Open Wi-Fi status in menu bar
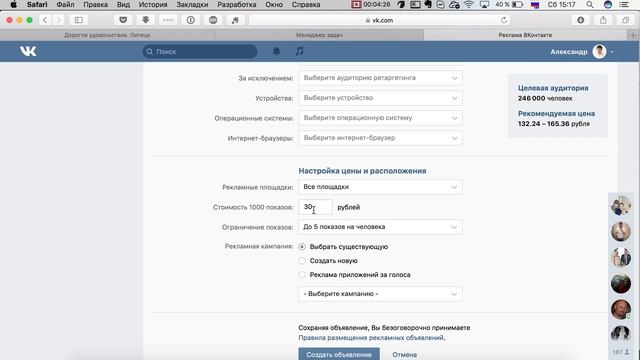Viewport: 640px width, 360px height. click(x=469, y=4)
